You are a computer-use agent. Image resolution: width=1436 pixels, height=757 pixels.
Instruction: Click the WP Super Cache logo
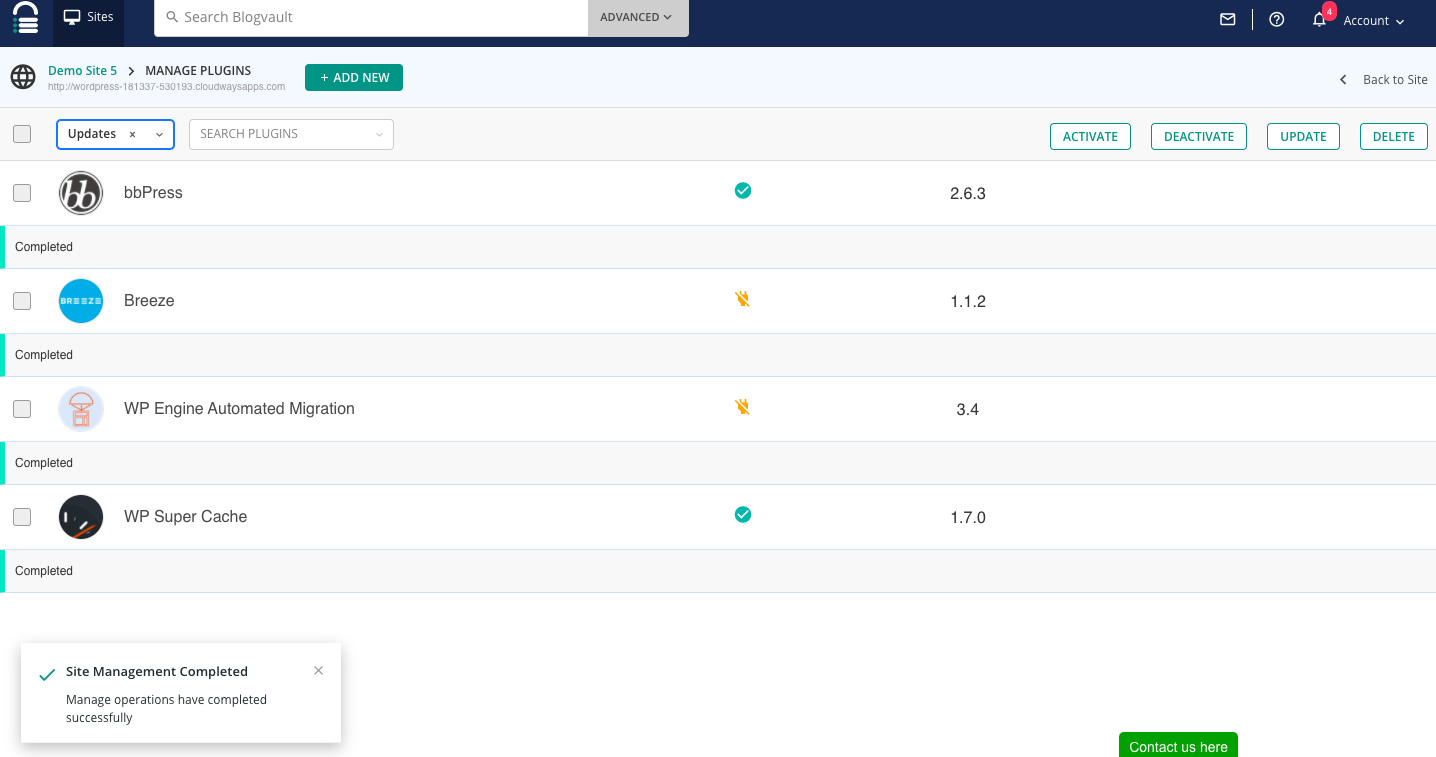tap(81, 517)
